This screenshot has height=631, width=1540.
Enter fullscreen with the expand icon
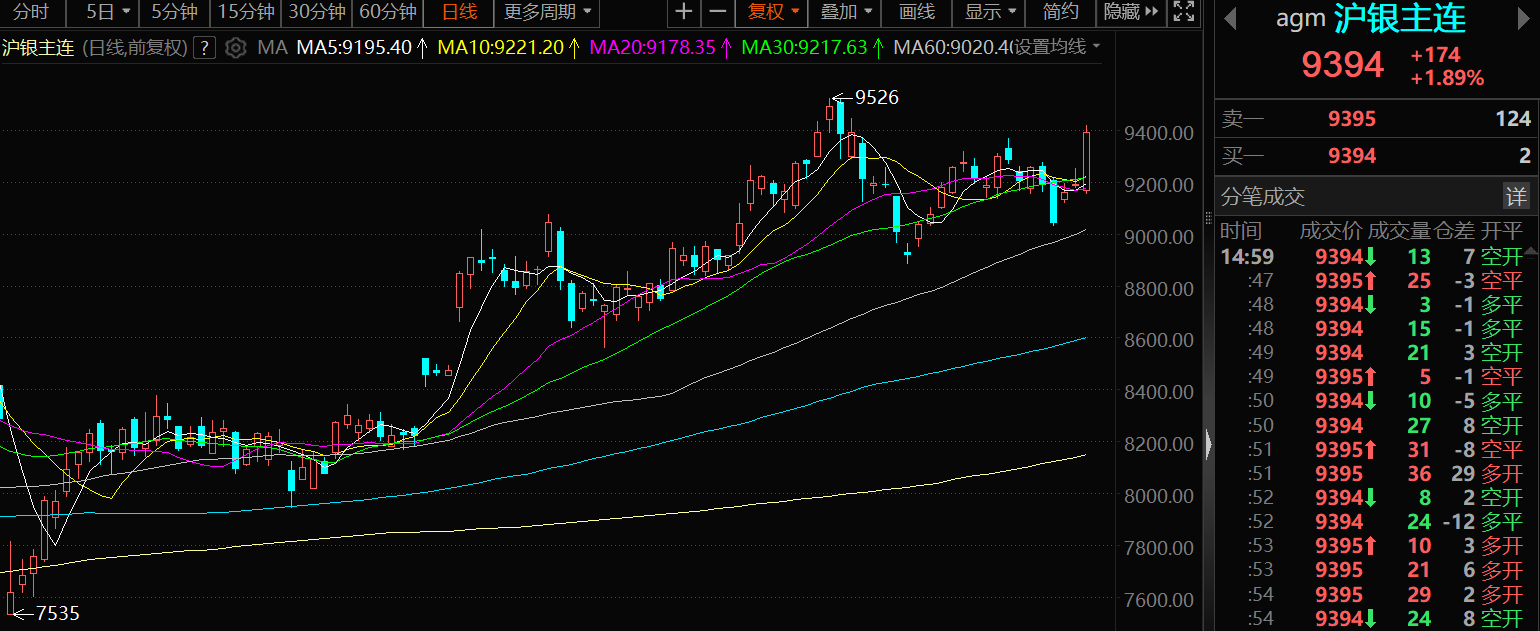click(1183, 12)
